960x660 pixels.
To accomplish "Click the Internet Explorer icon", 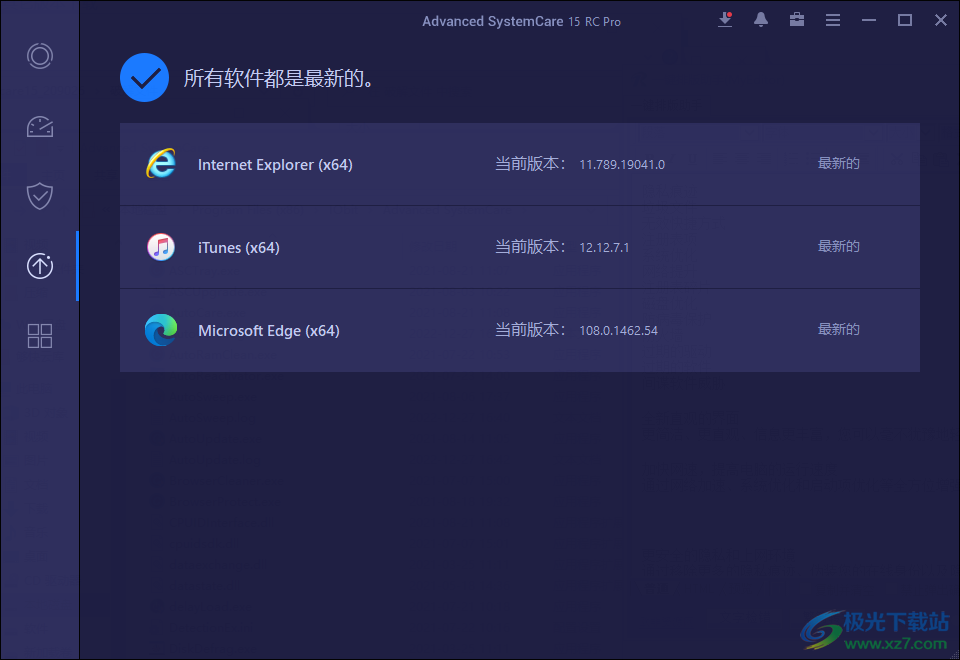I will click(160, 163).
